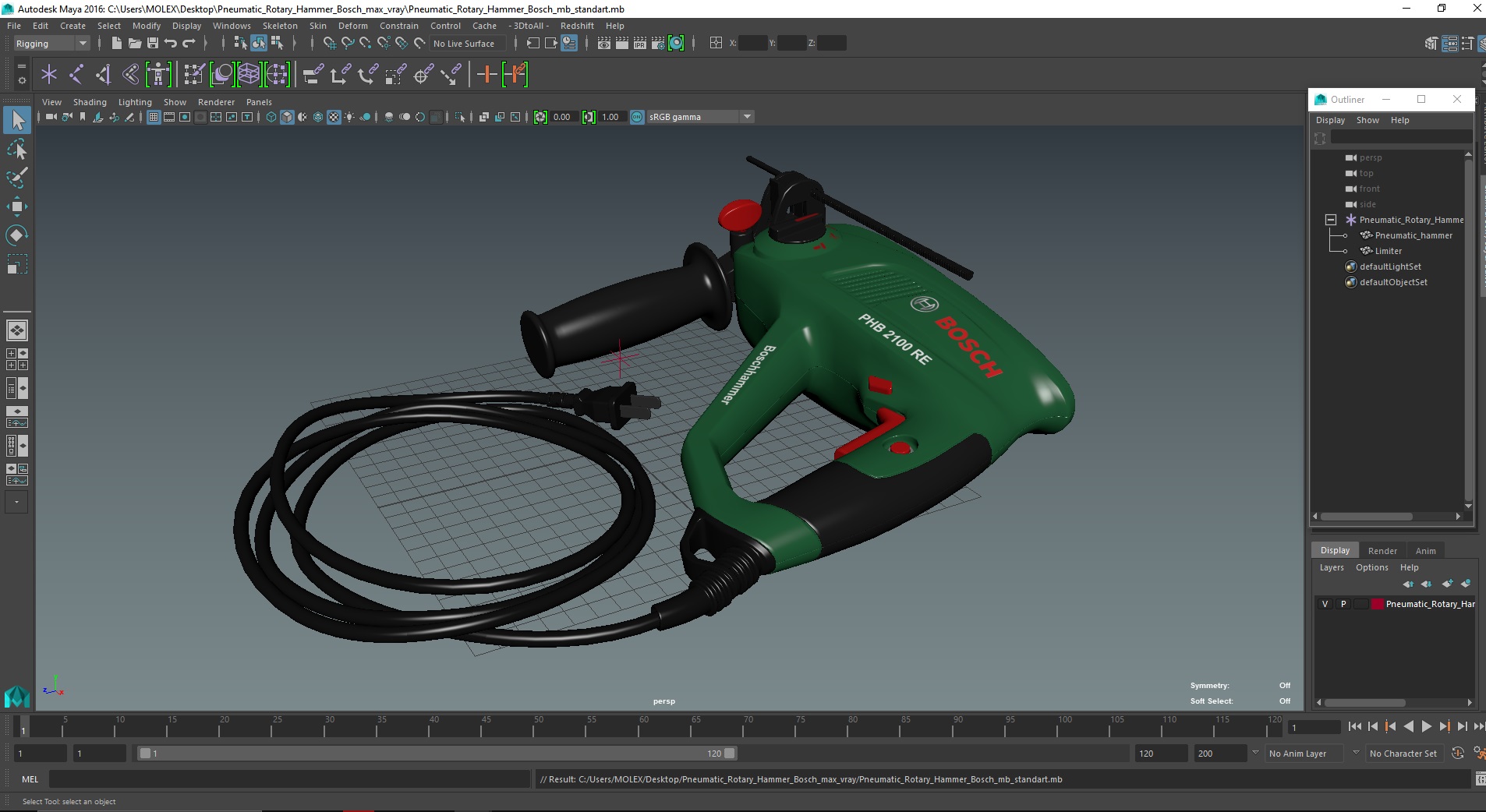Click the Set Key orange plus shelf icon
1486x812 pixels.
click(487, 75)
